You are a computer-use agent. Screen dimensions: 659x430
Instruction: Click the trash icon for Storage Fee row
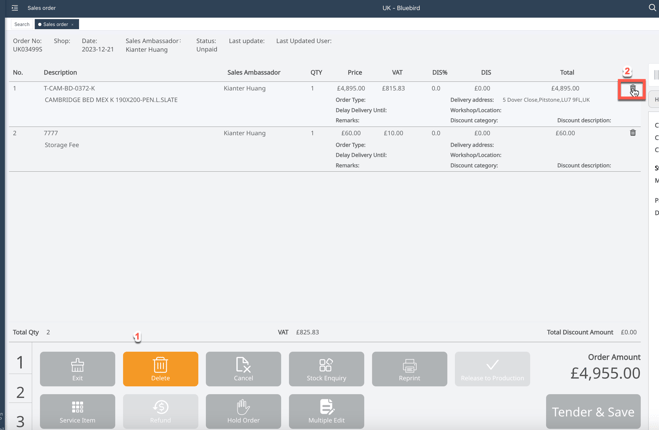(x=632, y=133)
